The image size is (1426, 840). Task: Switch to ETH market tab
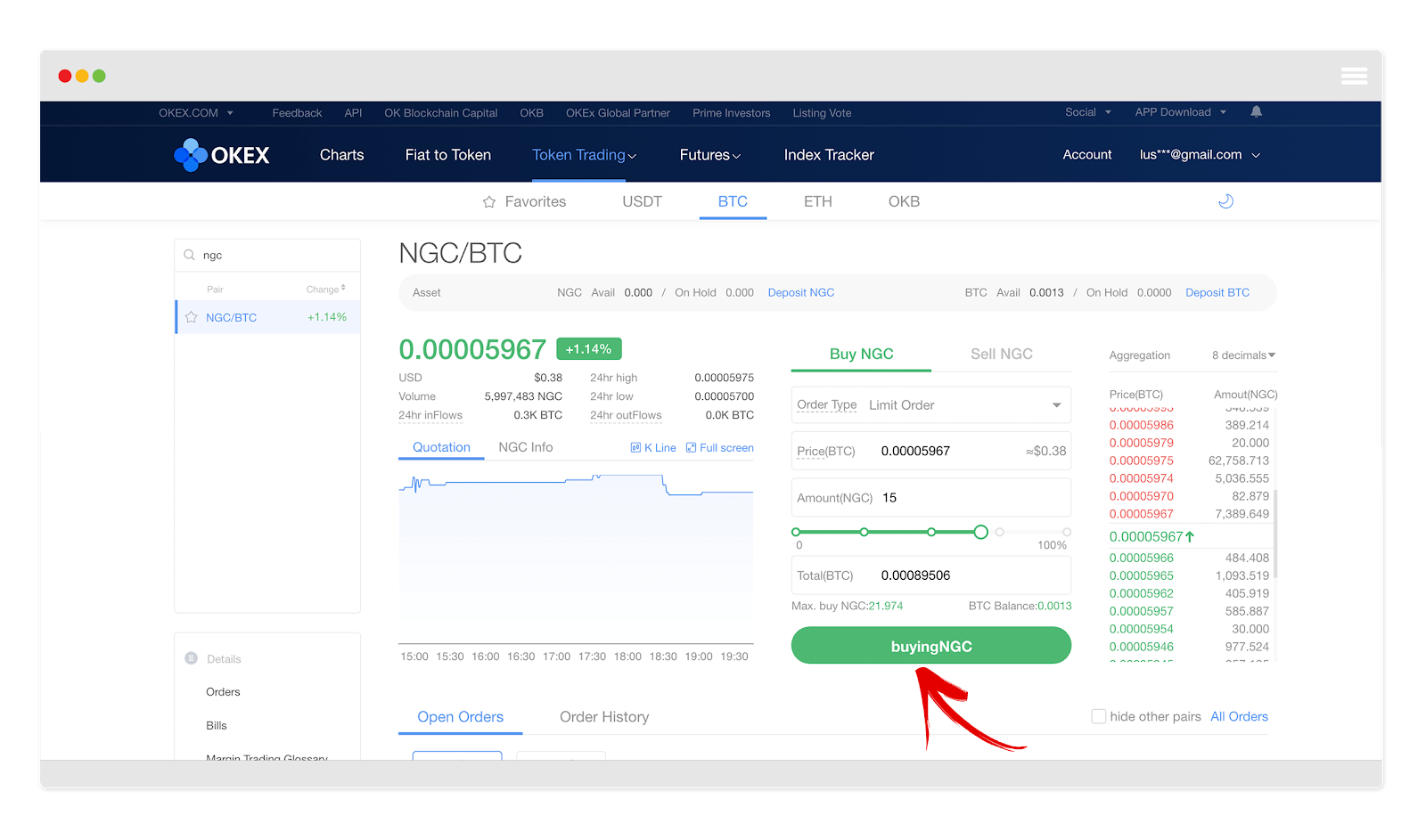click(818, 201)
